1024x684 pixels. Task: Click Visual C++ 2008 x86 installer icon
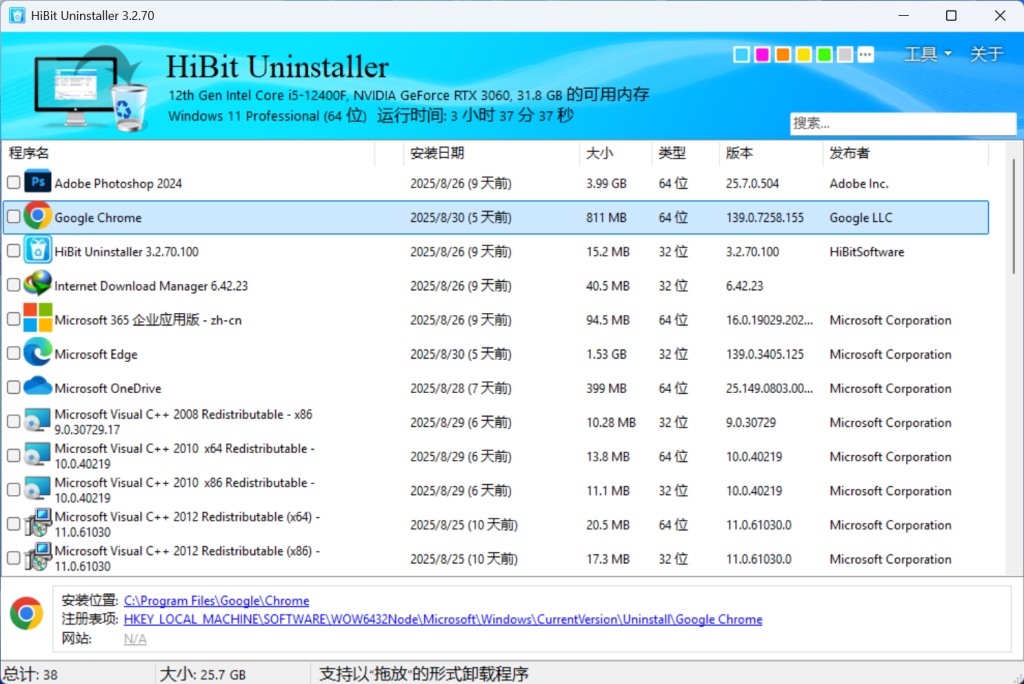38,422
